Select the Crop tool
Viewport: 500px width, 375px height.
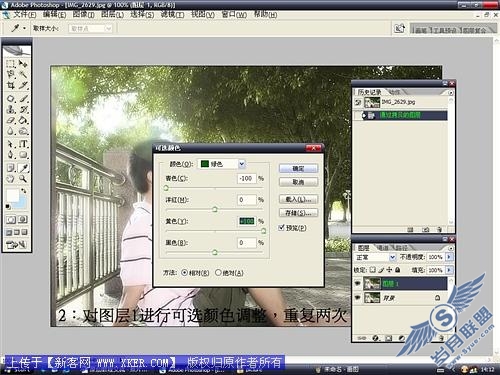[x=11, y=85]
